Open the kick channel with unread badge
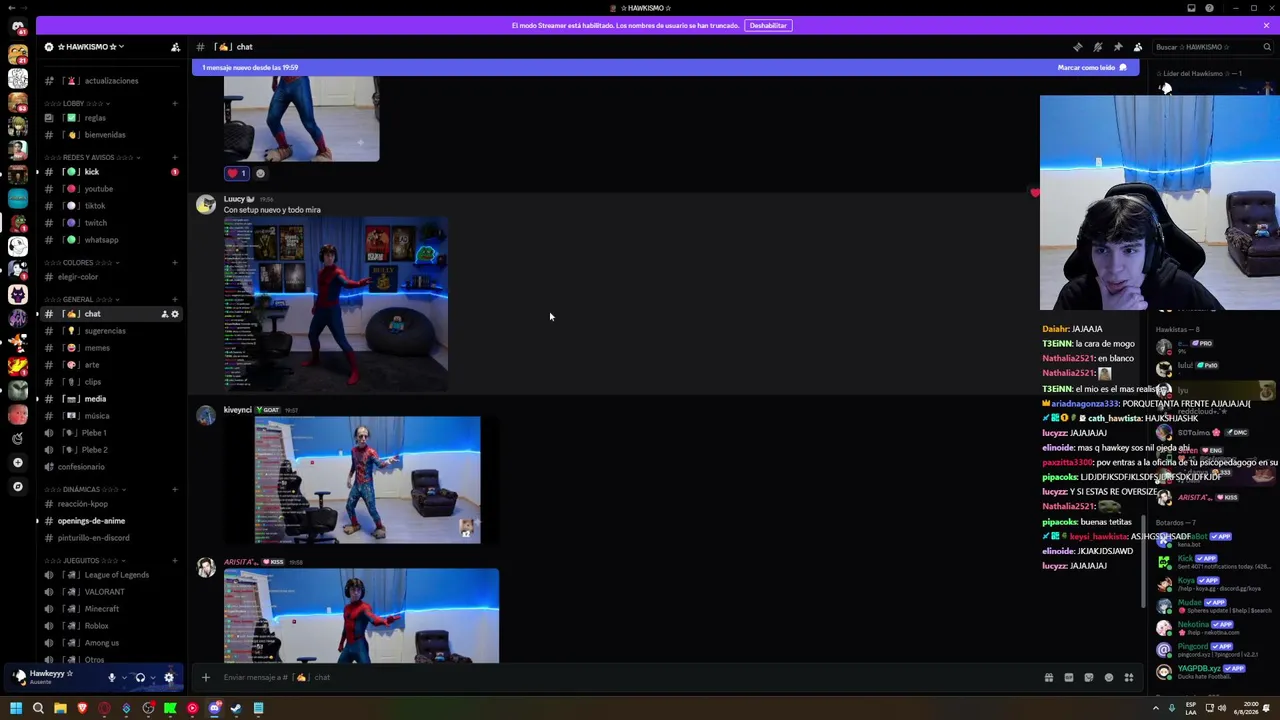Screen dimensions: 1280x720 click(111, 172)
